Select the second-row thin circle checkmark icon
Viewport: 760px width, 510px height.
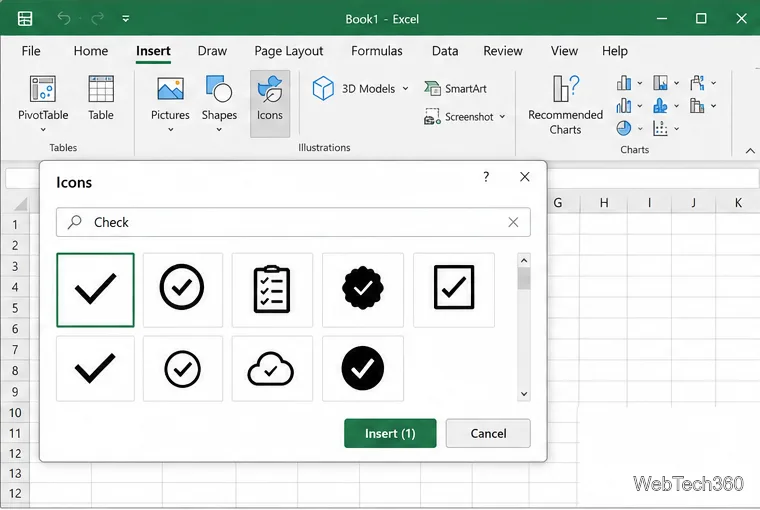pos(182,368)
